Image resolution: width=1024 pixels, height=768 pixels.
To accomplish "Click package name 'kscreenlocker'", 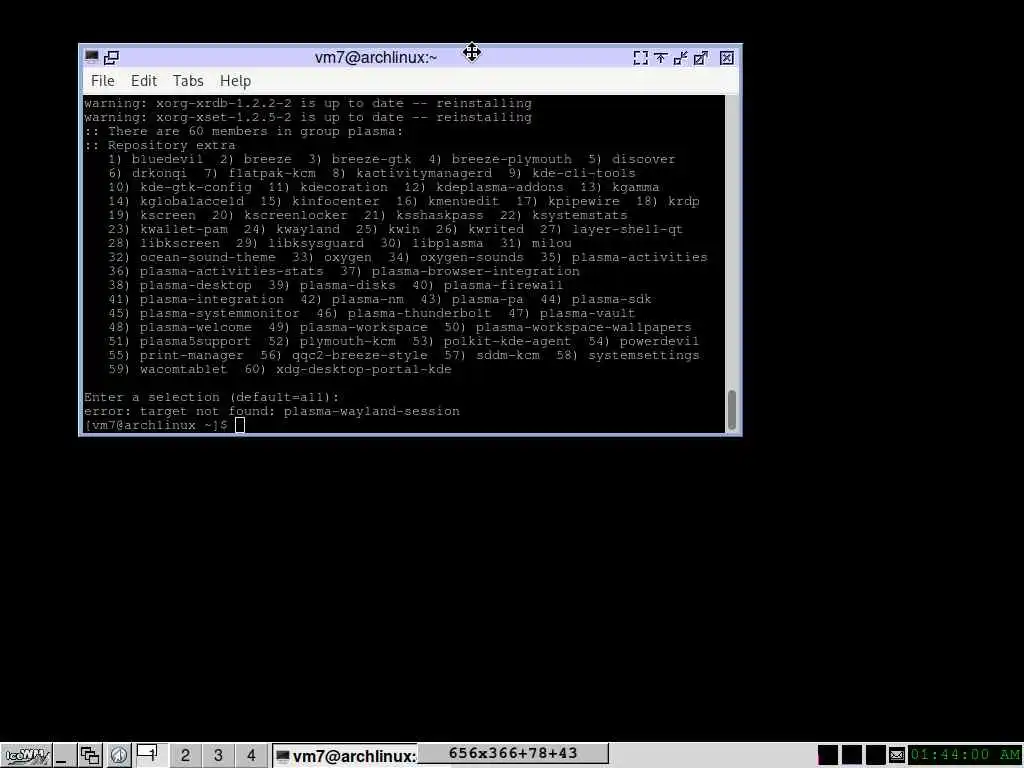I will pos(296,216).
